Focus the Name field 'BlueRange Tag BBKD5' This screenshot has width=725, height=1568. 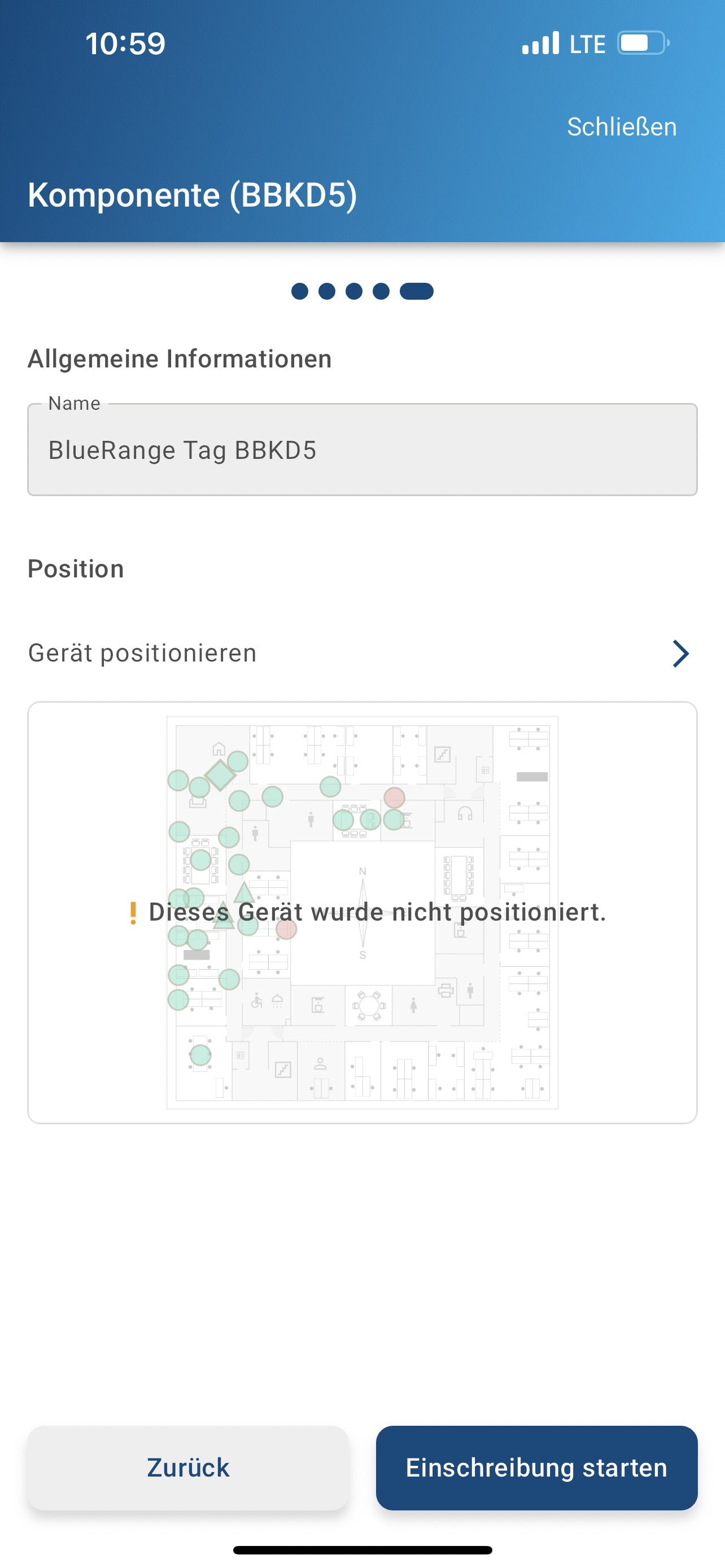click(x=362, y=450)
